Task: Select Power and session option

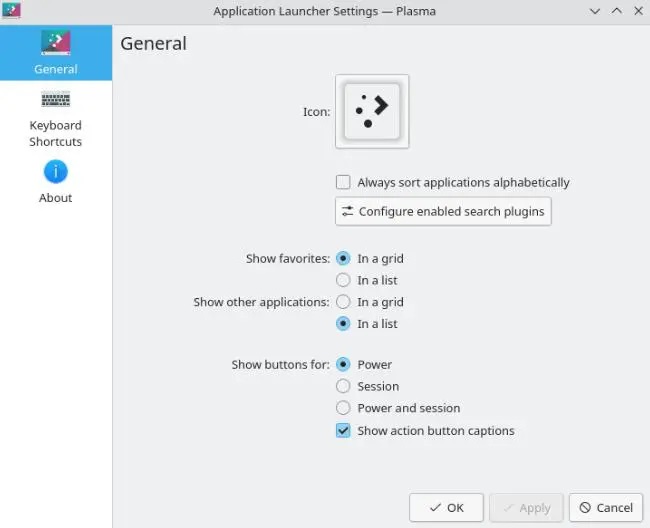Action: (x=343, y=408)
